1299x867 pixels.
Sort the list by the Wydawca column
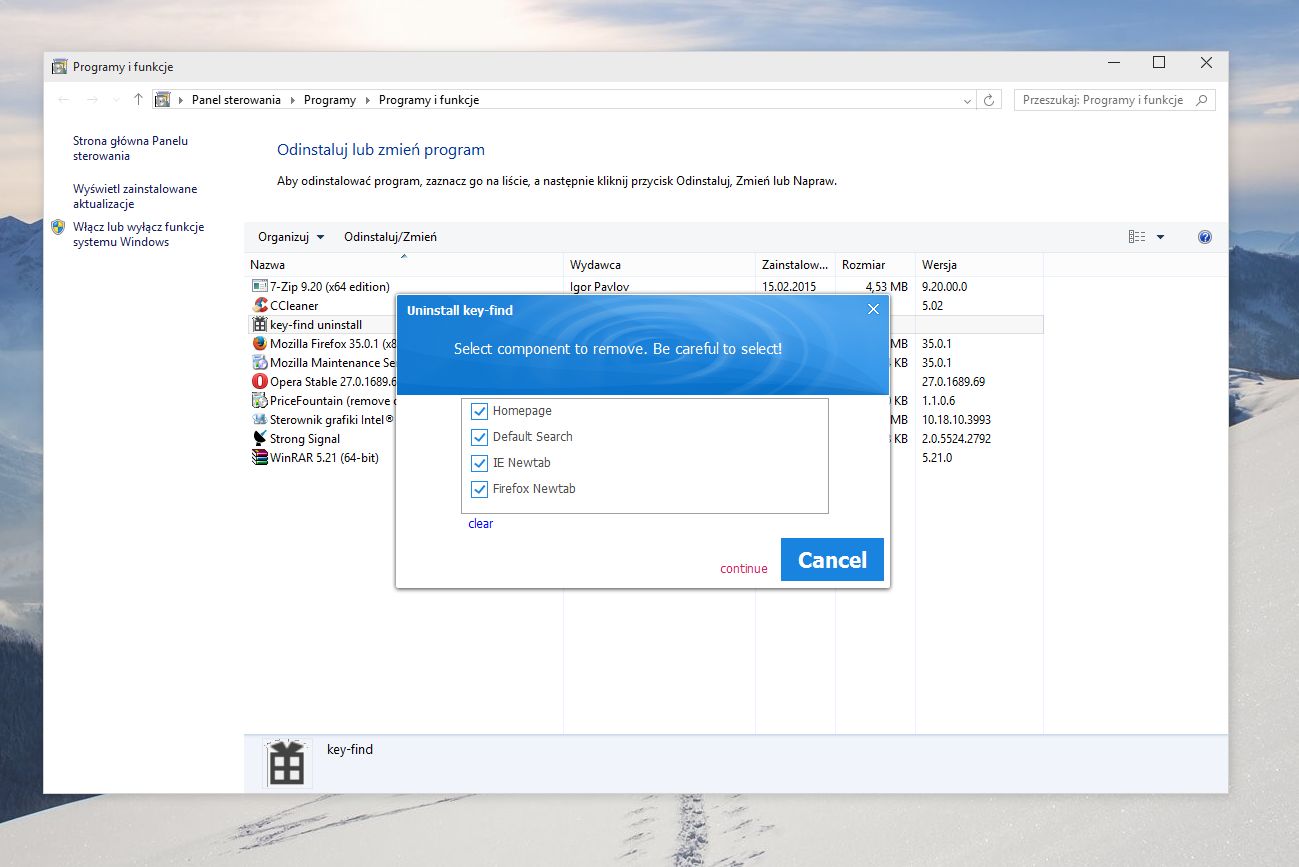(x=659, y=265)
